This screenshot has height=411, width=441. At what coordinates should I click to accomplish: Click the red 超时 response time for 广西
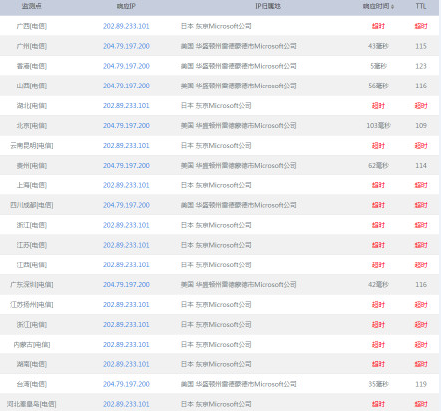378,26
